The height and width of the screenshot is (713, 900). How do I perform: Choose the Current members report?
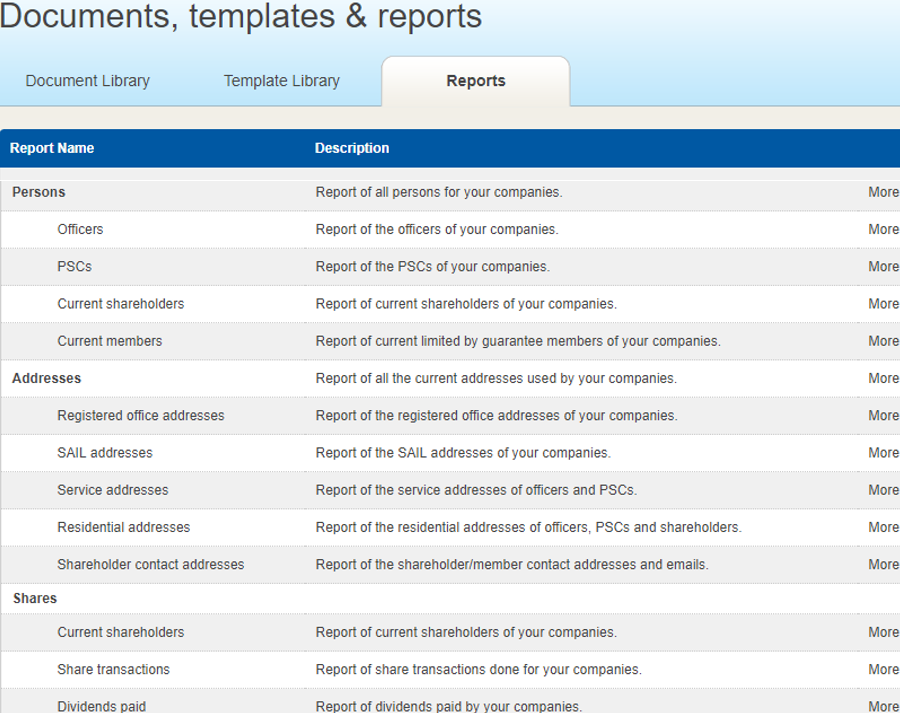pyautogui.click(x=109, y=341)
